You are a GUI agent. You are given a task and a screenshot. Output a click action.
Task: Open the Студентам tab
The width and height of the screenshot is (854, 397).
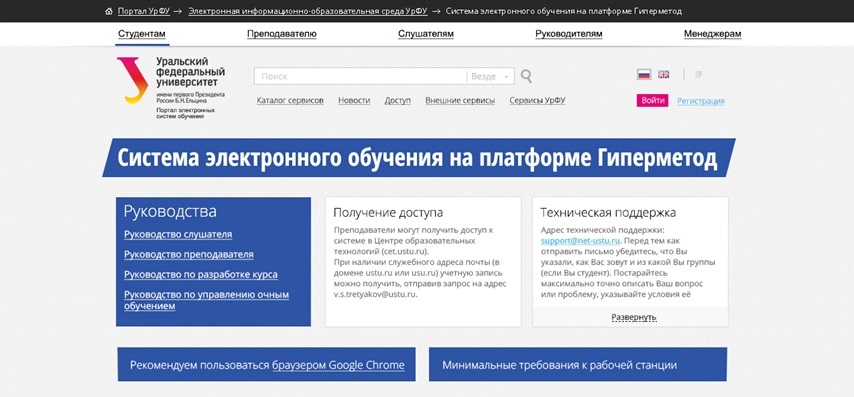coord(142,34)
